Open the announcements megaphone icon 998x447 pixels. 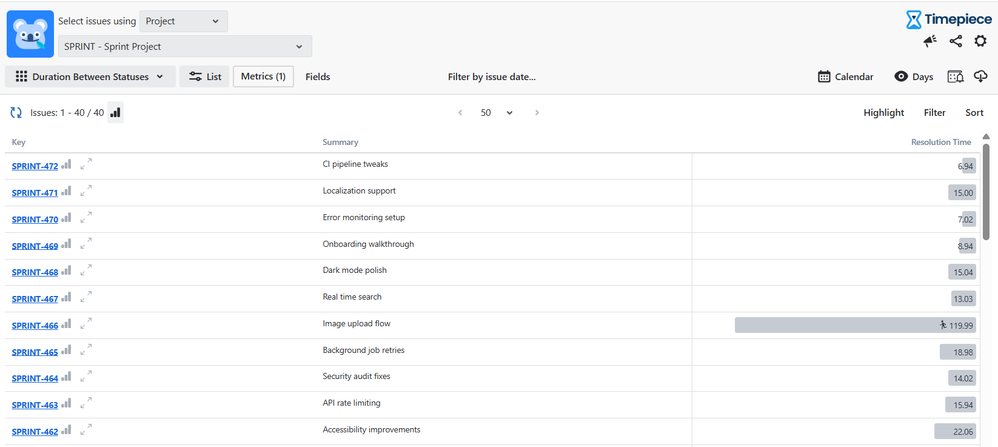(x=930, y=41)
